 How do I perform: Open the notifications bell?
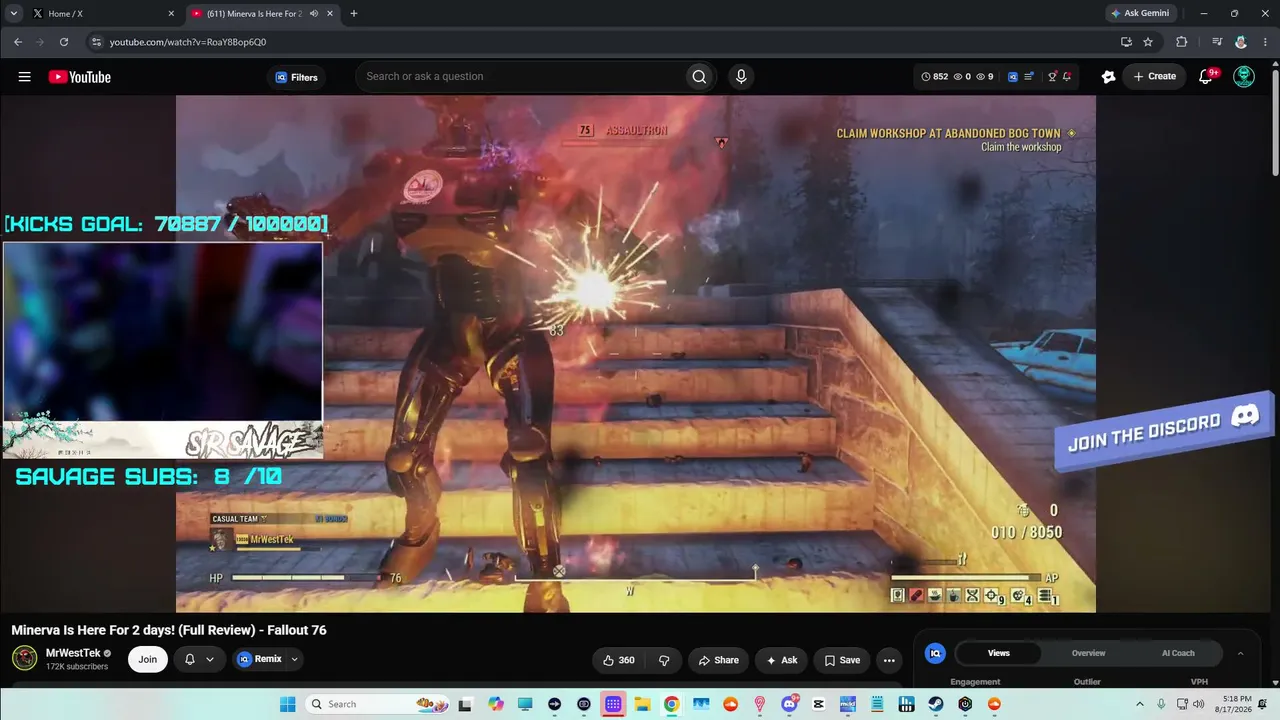coord(1206,77)
